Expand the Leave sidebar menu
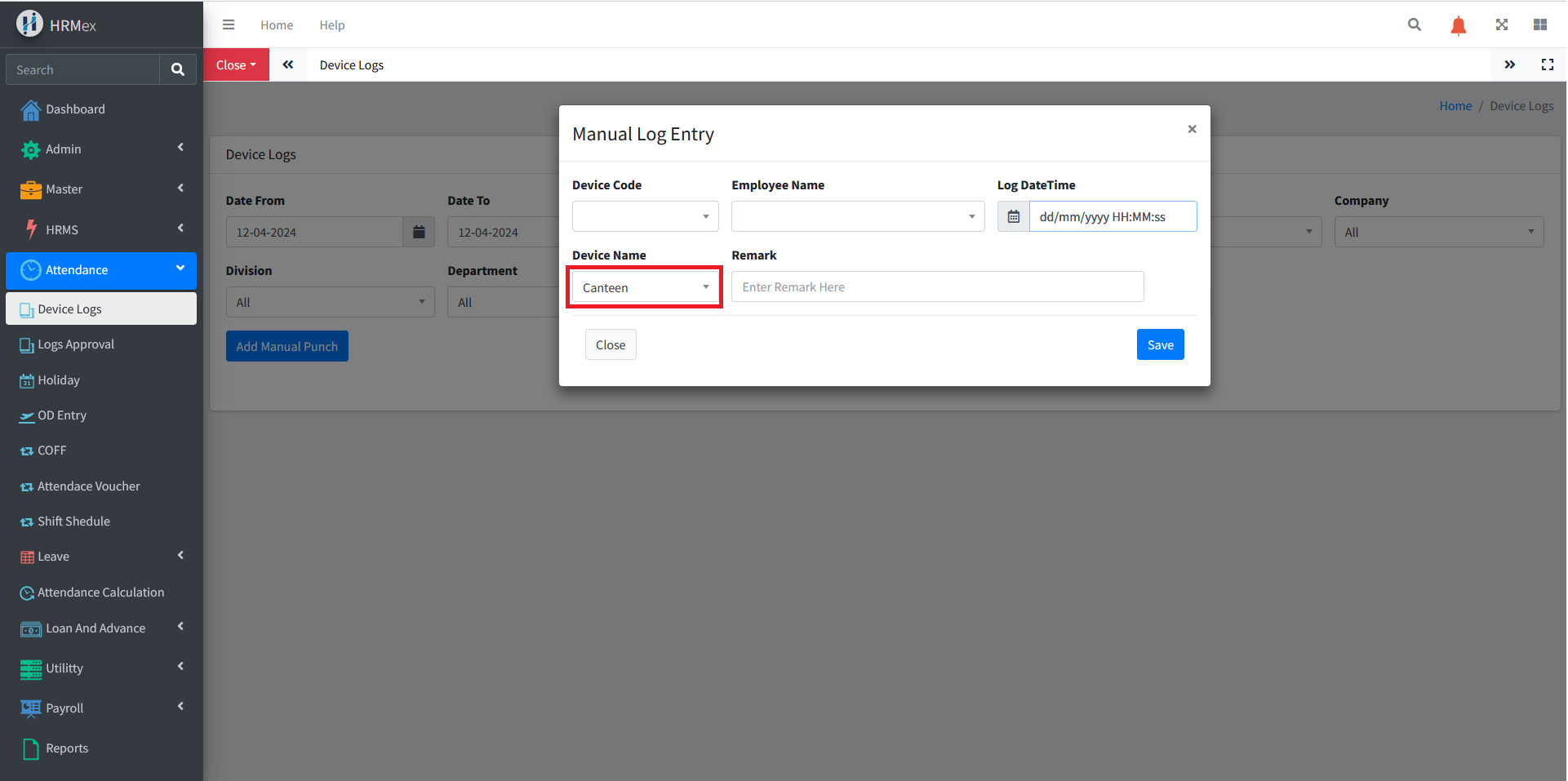Screen dimensions: 1568x781 point(101,557)
